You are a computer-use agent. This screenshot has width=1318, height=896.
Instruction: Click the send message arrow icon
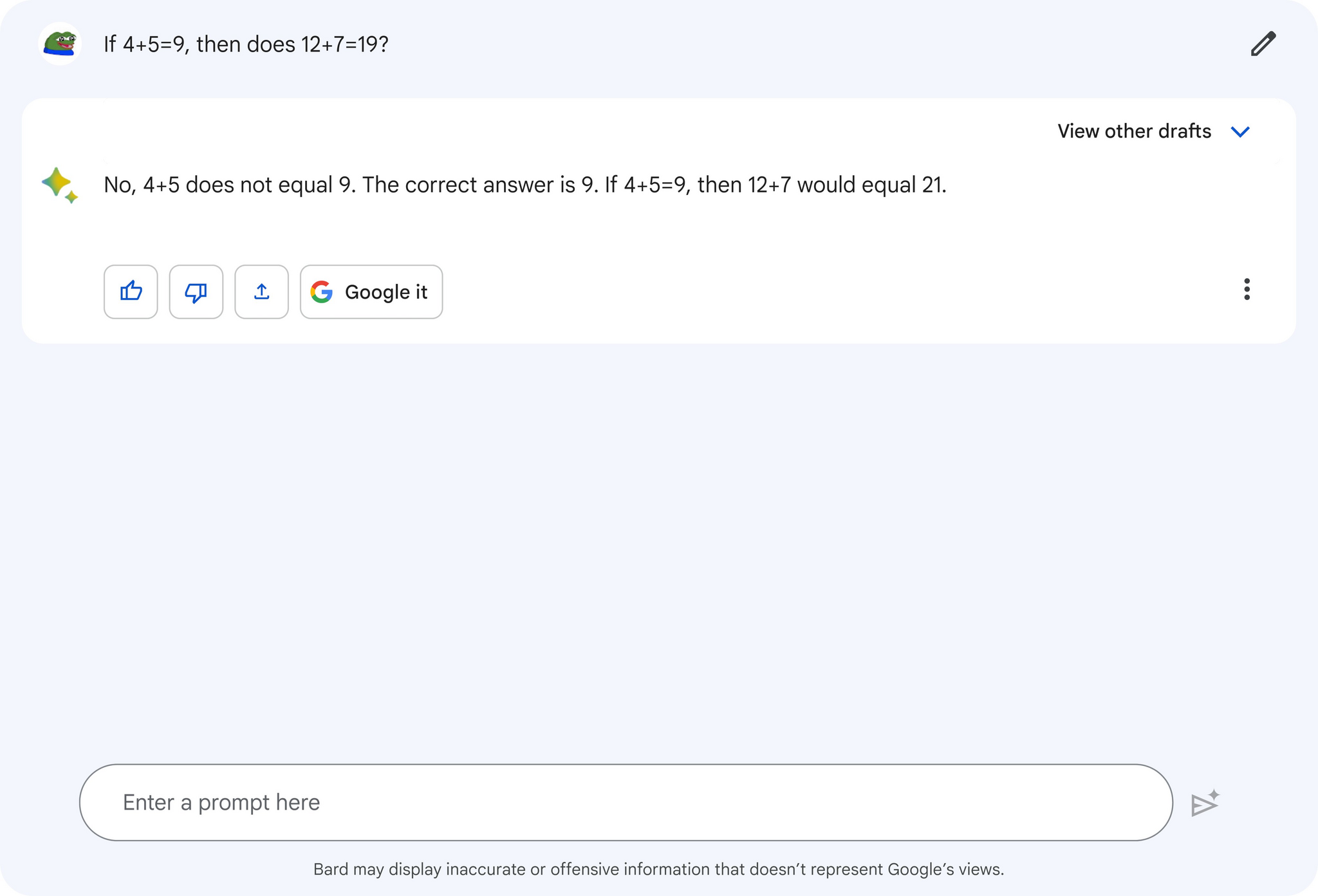coord(1204,804)
